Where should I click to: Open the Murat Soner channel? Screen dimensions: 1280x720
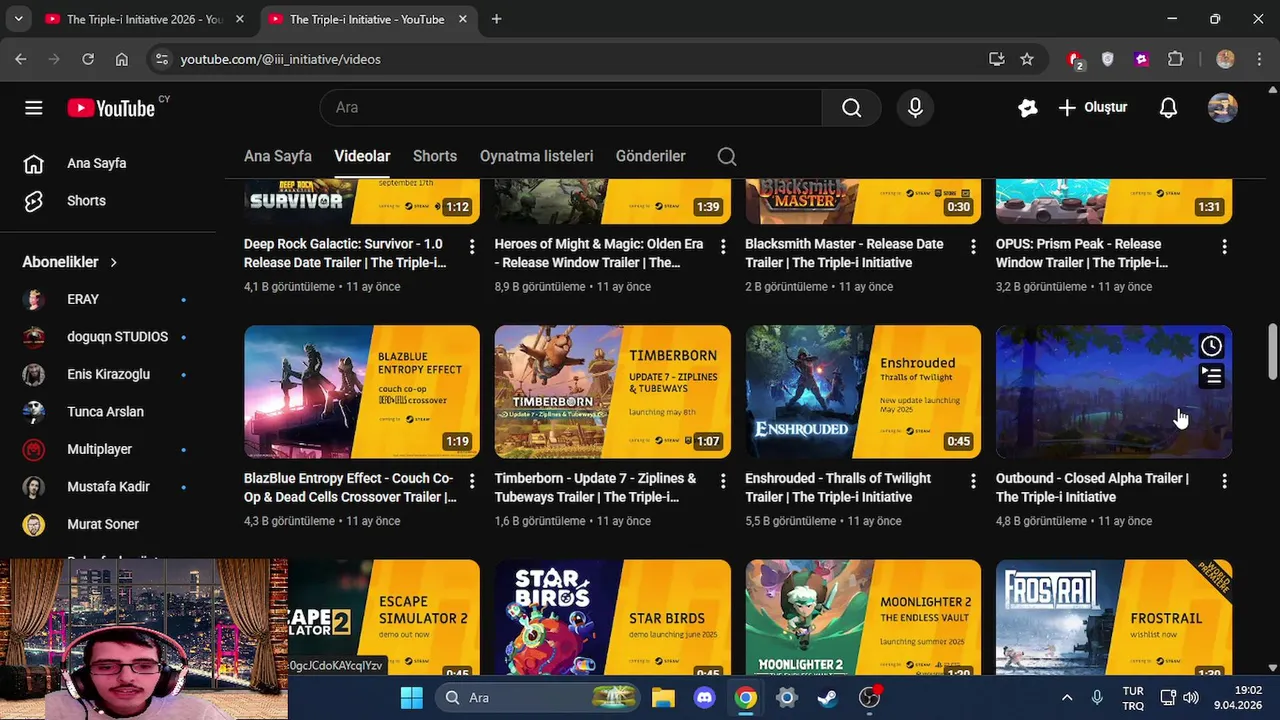click(104, 524)
